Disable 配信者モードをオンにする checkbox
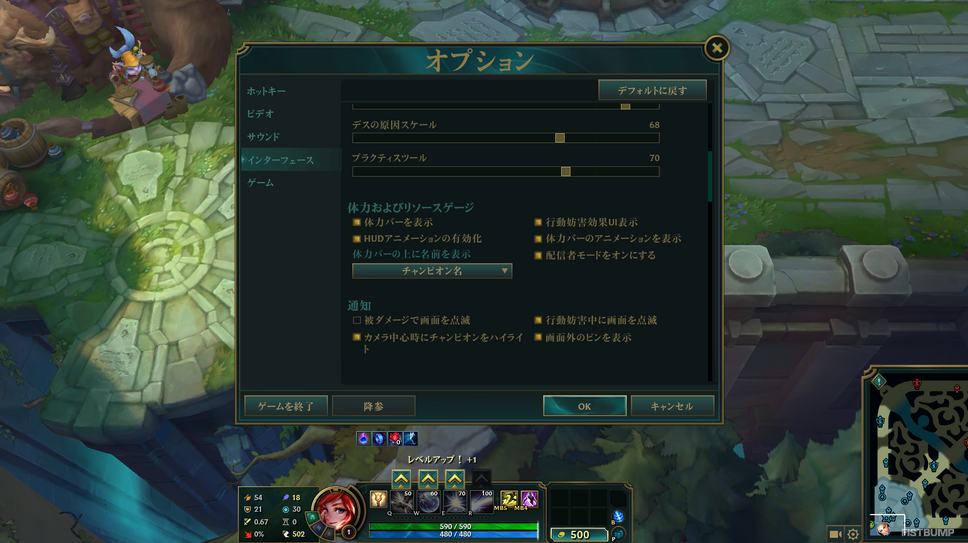The image size is (968, 543). tap(538, 255)
